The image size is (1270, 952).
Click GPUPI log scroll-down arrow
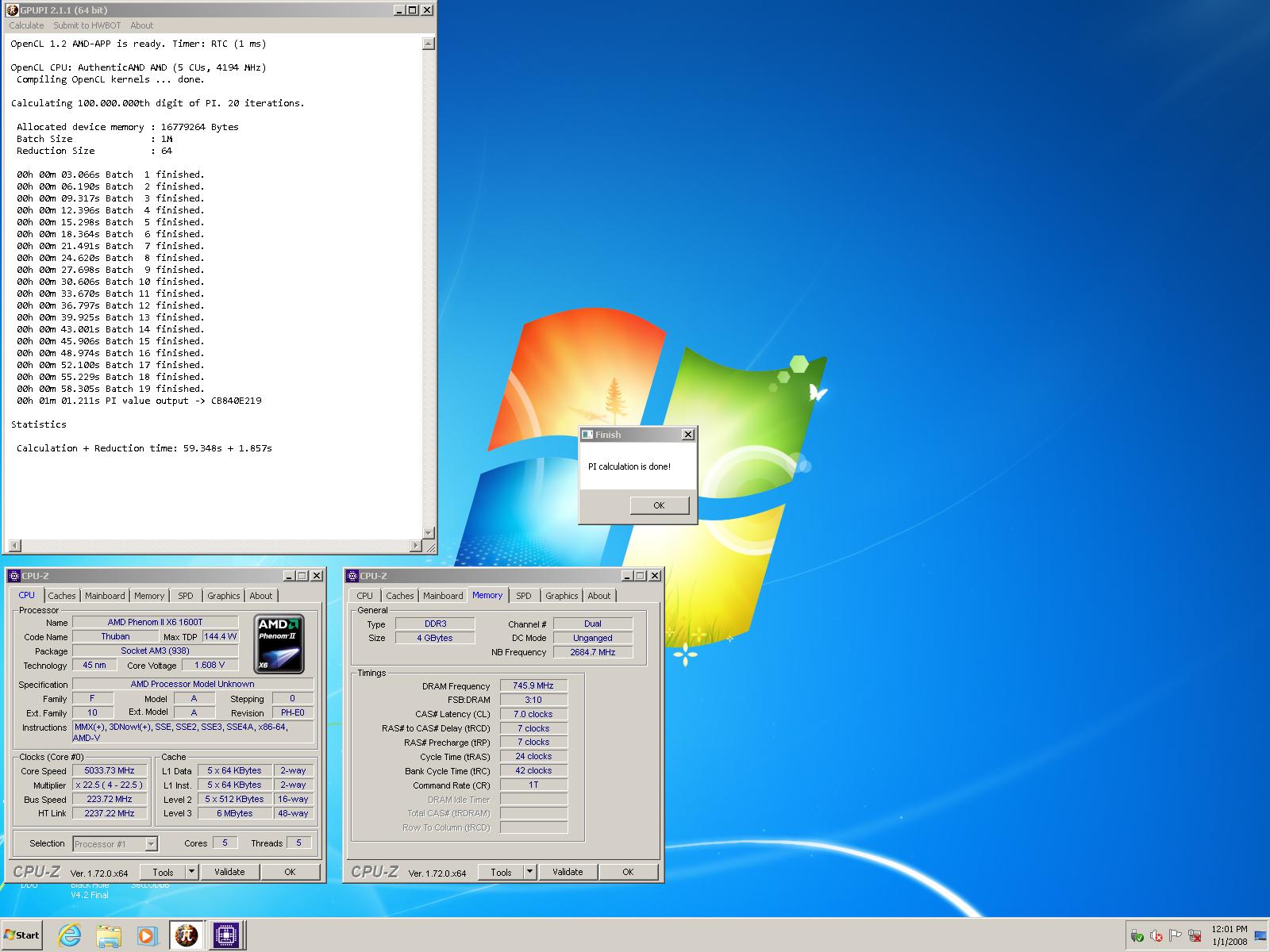[429, 533]
